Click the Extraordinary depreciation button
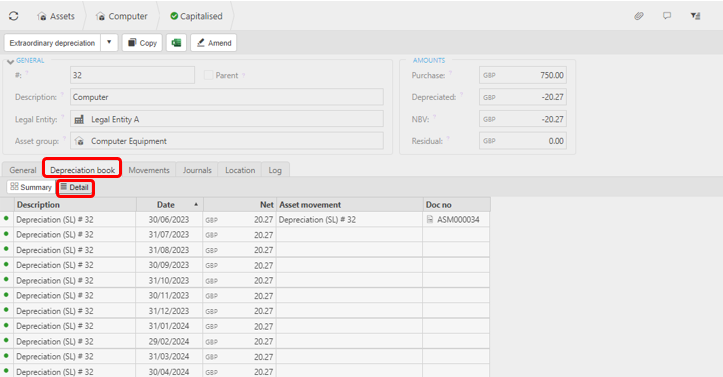The image size is (723, 377). pos(52,43)
